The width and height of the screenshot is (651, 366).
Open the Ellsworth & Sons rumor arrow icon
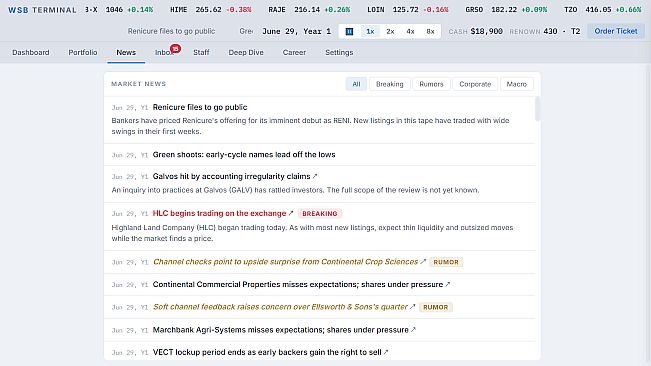coord(412,307)
